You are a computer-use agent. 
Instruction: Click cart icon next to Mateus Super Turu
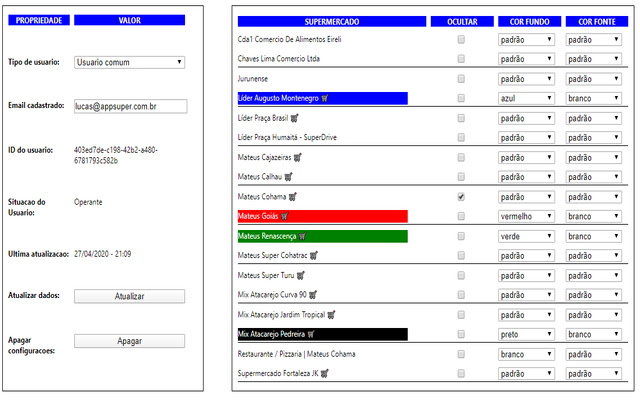tap(300, 276)
